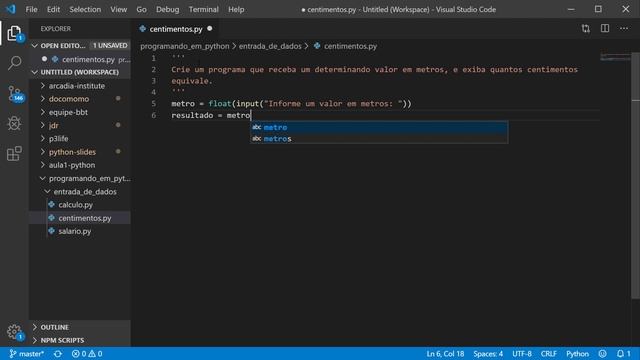640x360 pixels.
Task: Click the Python icon on centimentos.py tab
Action: 142,29
